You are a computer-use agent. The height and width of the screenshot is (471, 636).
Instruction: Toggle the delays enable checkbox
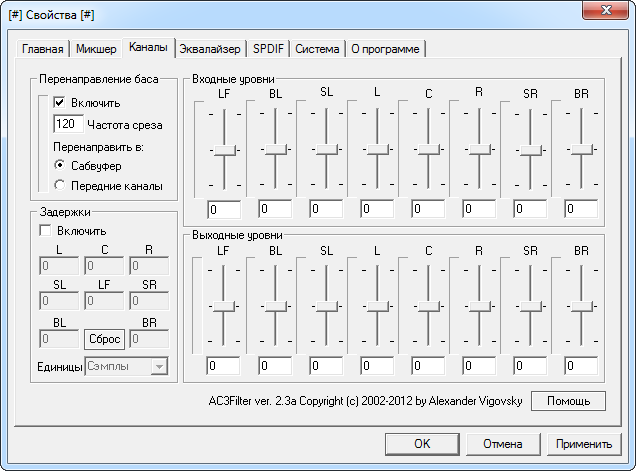point(46,231)
